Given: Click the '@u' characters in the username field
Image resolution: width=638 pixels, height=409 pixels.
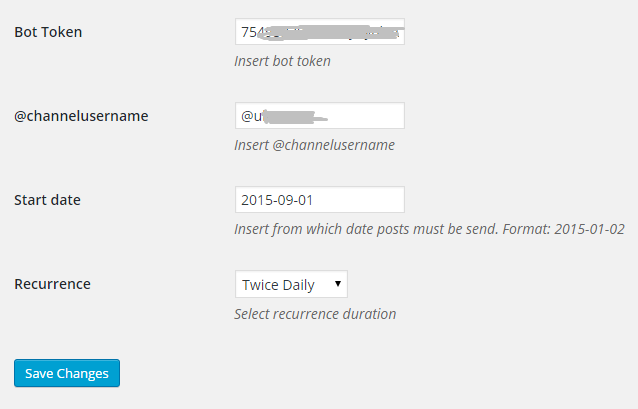Looking at the screenshot, I should coord(252,116).
